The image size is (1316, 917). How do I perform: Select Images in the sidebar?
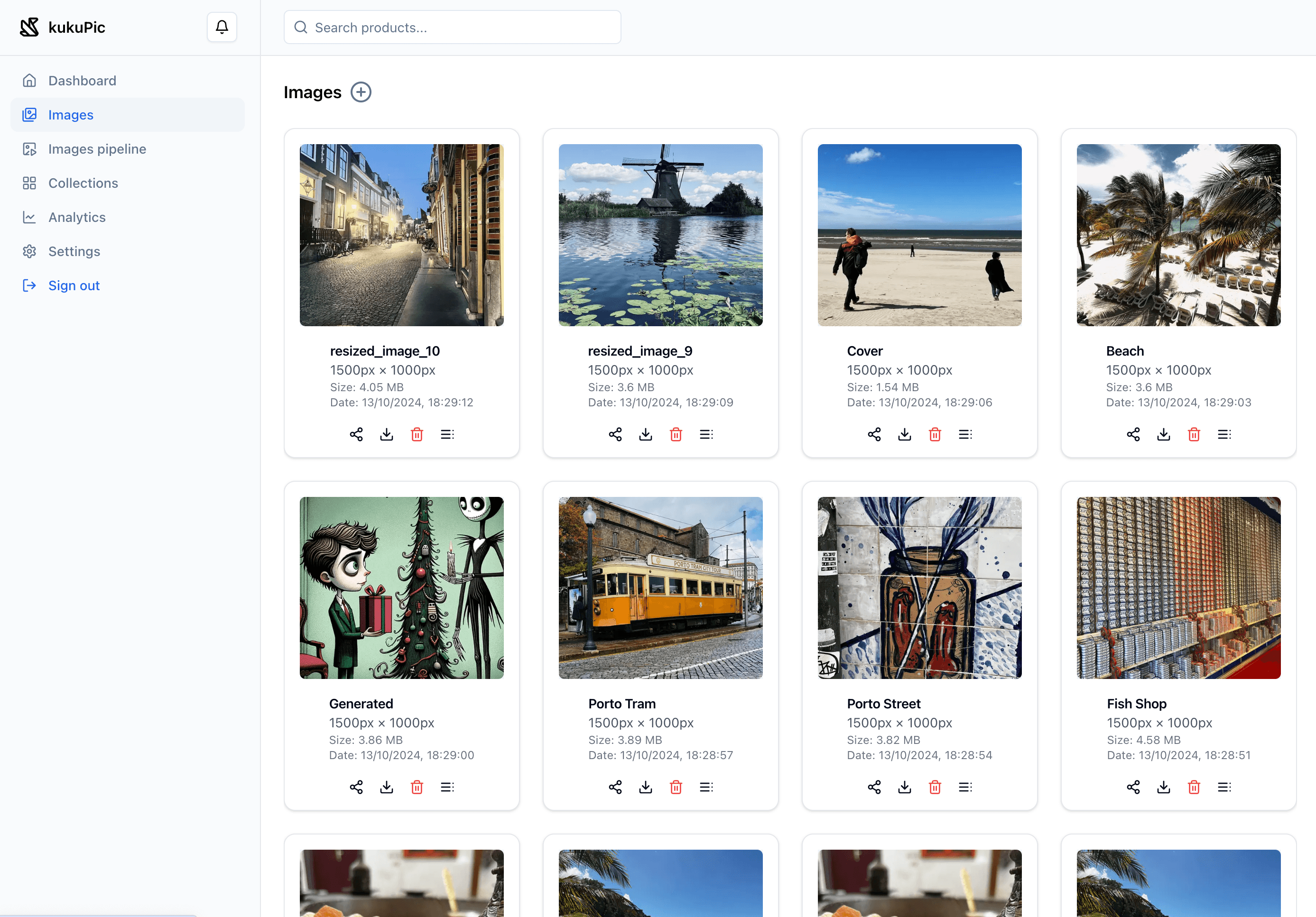[x=127, y=115]
